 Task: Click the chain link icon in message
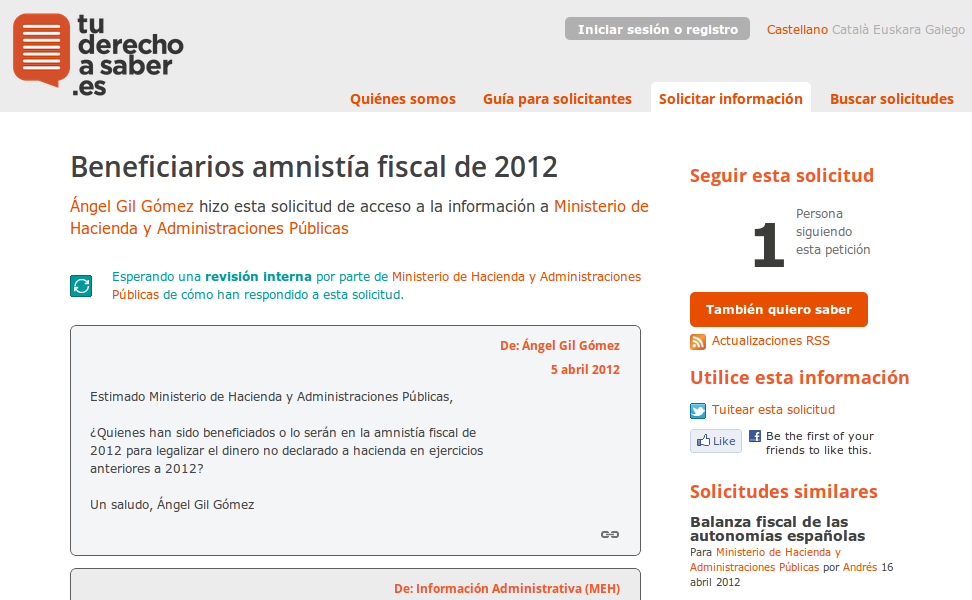click(x=609, y=534)
